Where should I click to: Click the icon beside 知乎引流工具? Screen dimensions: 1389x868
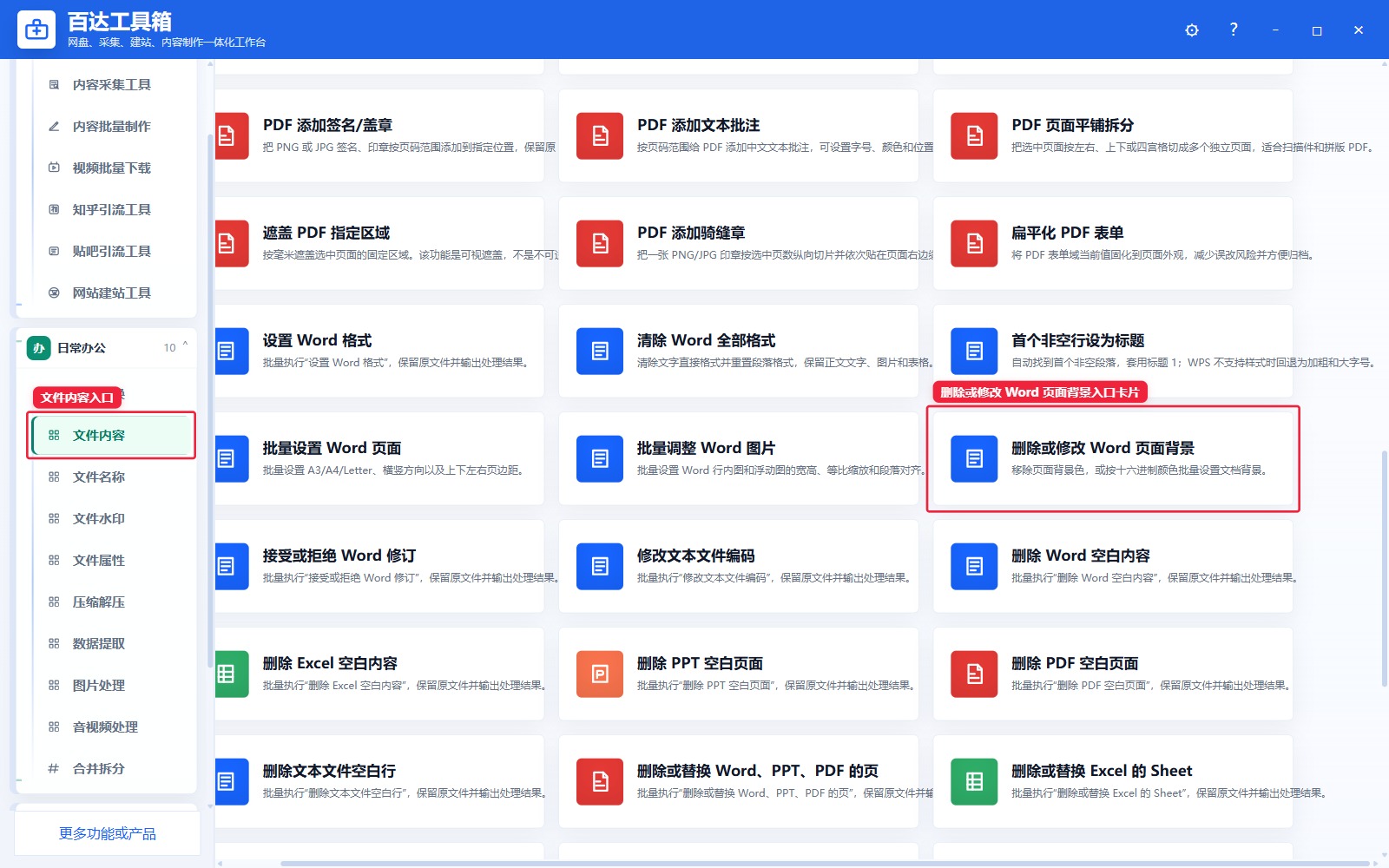pyautogui.click(x=54, y=209)
